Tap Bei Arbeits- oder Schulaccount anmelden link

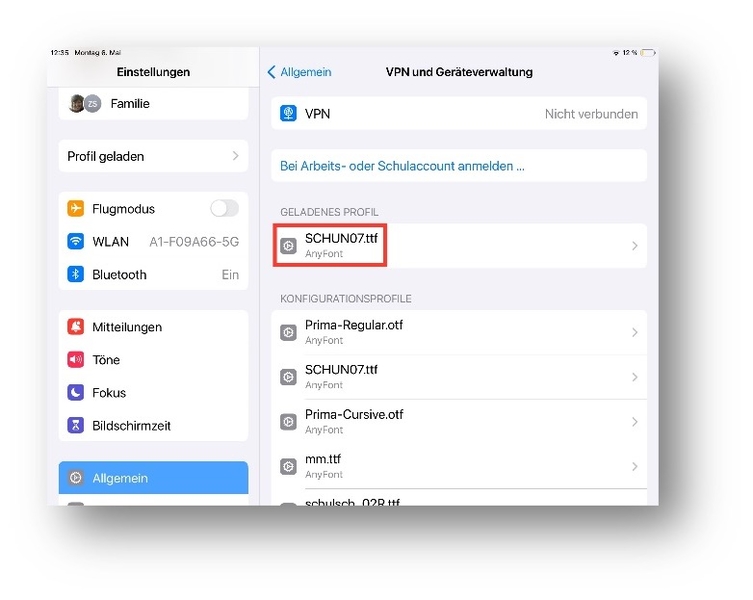(x=402, y=166)
